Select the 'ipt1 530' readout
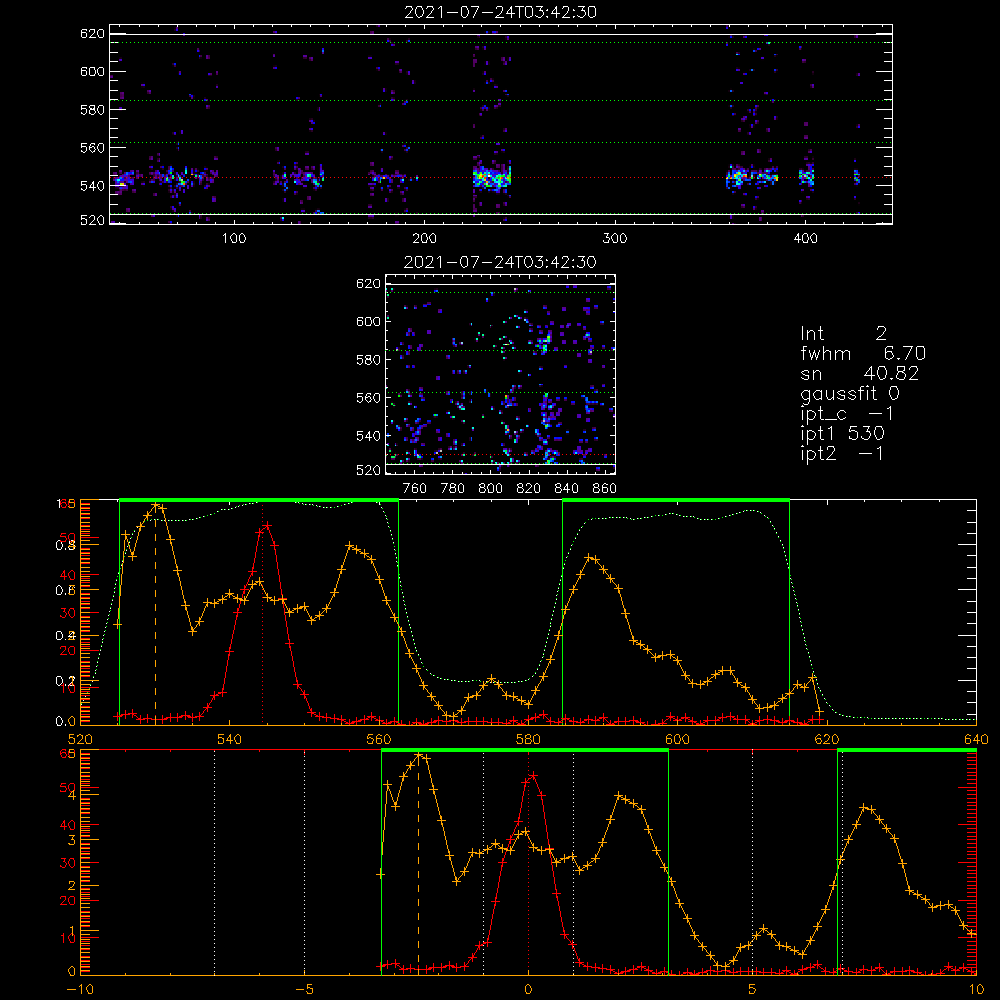The height and width of the screenshot is (1000, 1000). click(x=842, y=434)
